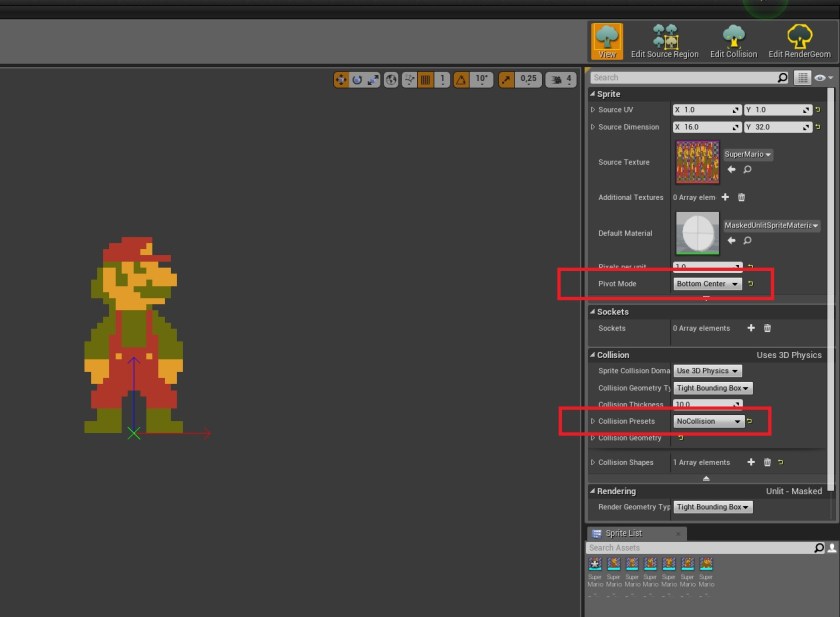Image resolution: width=840 pixels, height=617 pixels.
Task: Switch to the View mode tab
Action: click(x=605, y=38)
